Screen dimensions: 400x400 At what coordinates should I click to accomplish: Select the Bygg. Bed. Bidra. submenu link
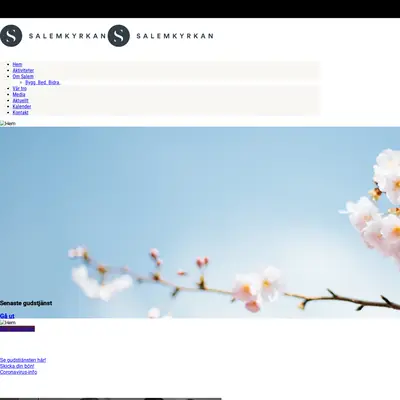point(43,82)
